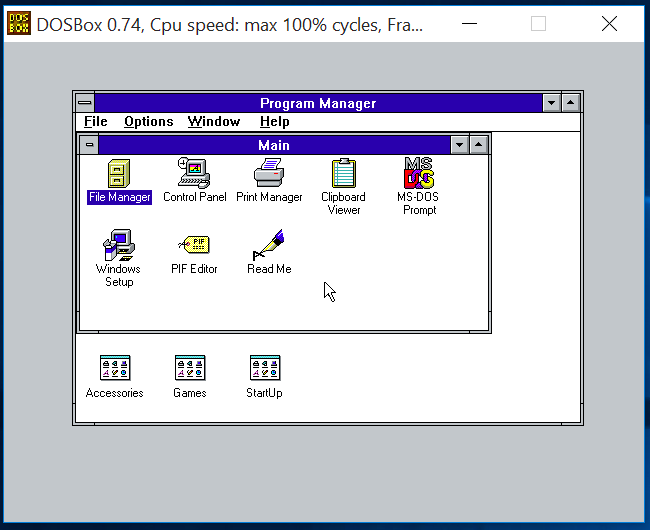This screenshot has height=530, width=650.
Task: Click the 'Games' label text
Action: (x=190, y=392)
